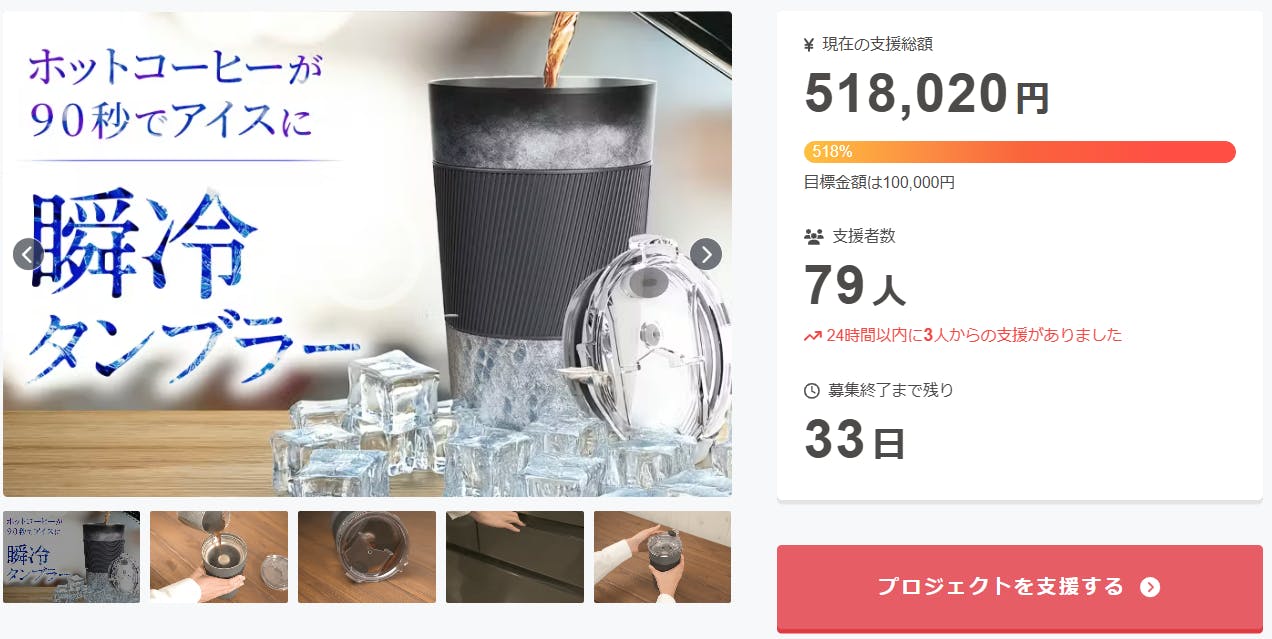1272x639 pixels.
Task: Click the 79人 supporter count
Action: pos(855,287)
